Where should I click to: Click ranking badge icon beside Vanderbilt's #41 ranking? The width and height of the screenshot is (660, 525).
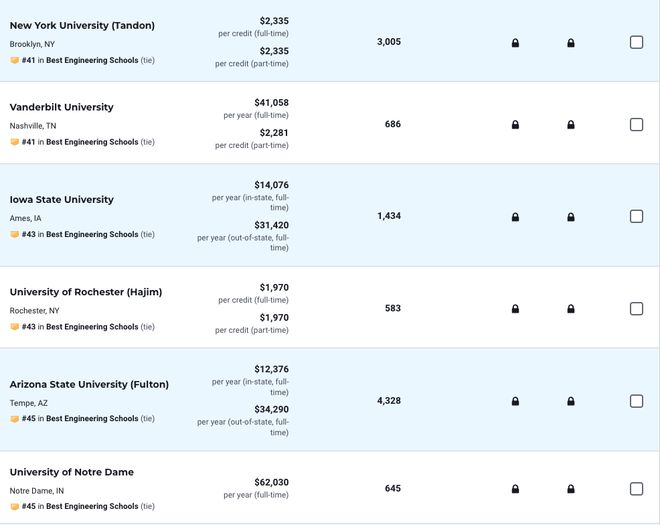click(14, 142)
